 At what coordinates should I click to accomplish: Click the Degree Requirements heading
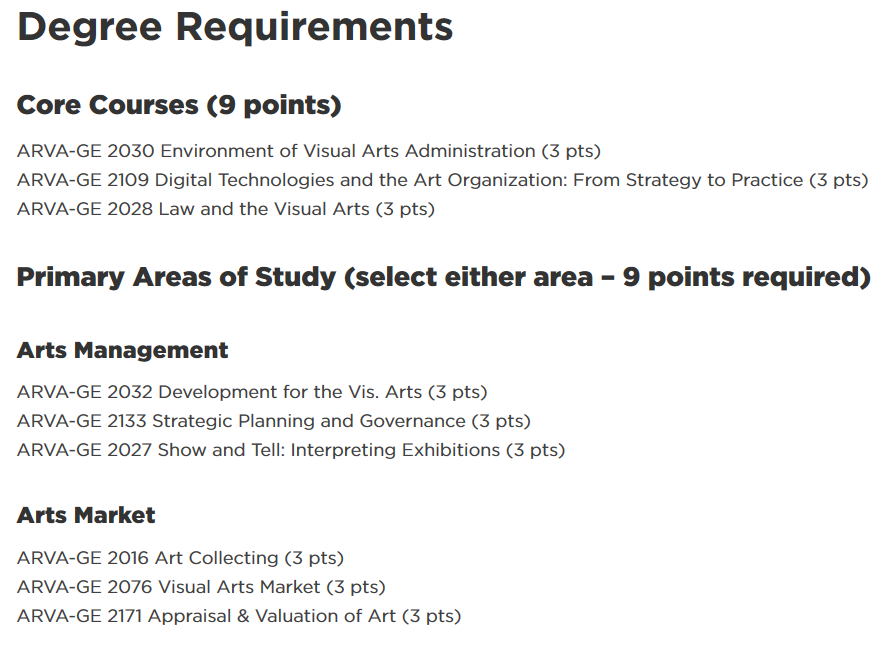coord(235,27)
